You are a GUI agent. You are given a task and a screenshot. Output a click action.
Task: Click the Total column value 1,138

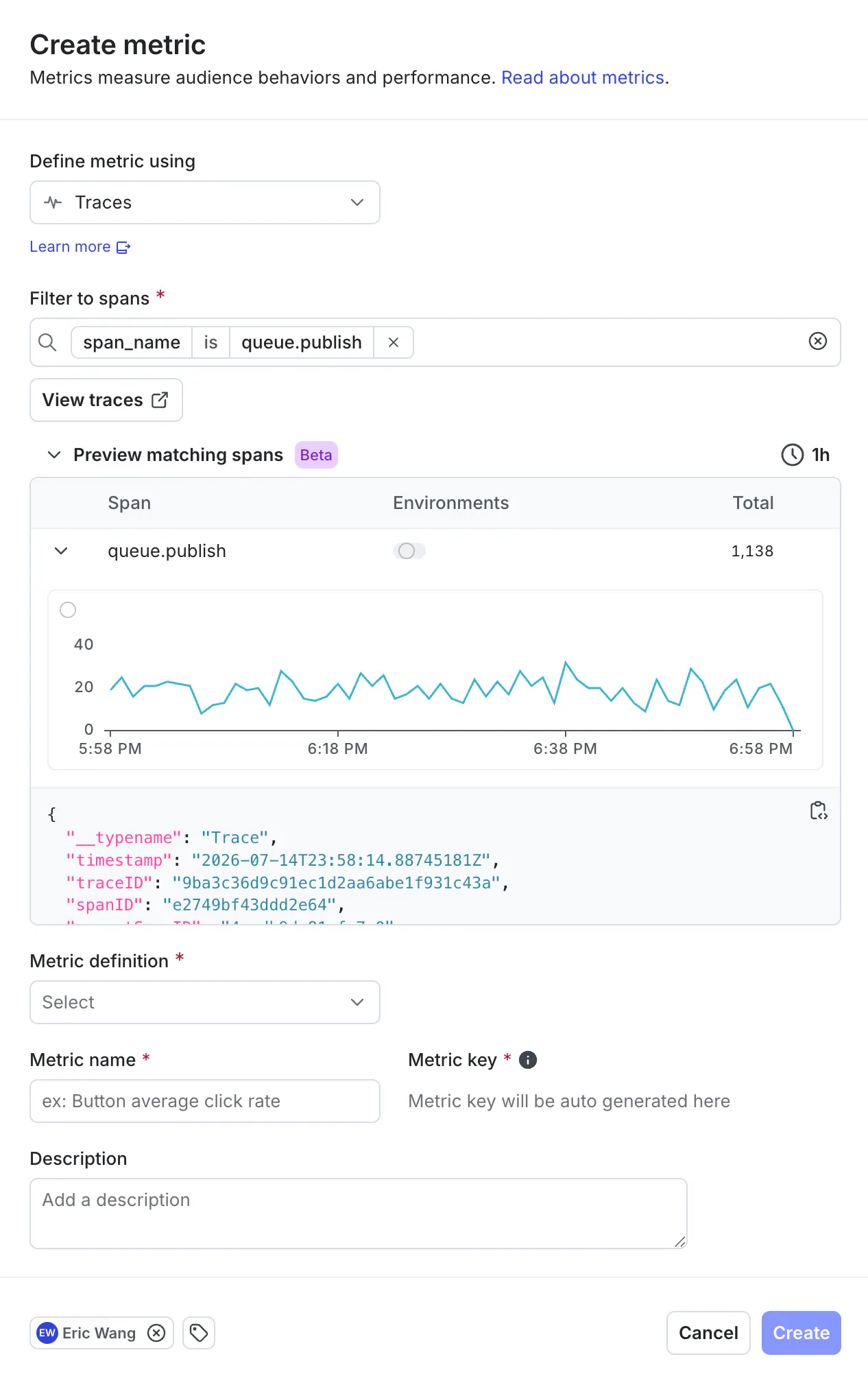[752, 551]
